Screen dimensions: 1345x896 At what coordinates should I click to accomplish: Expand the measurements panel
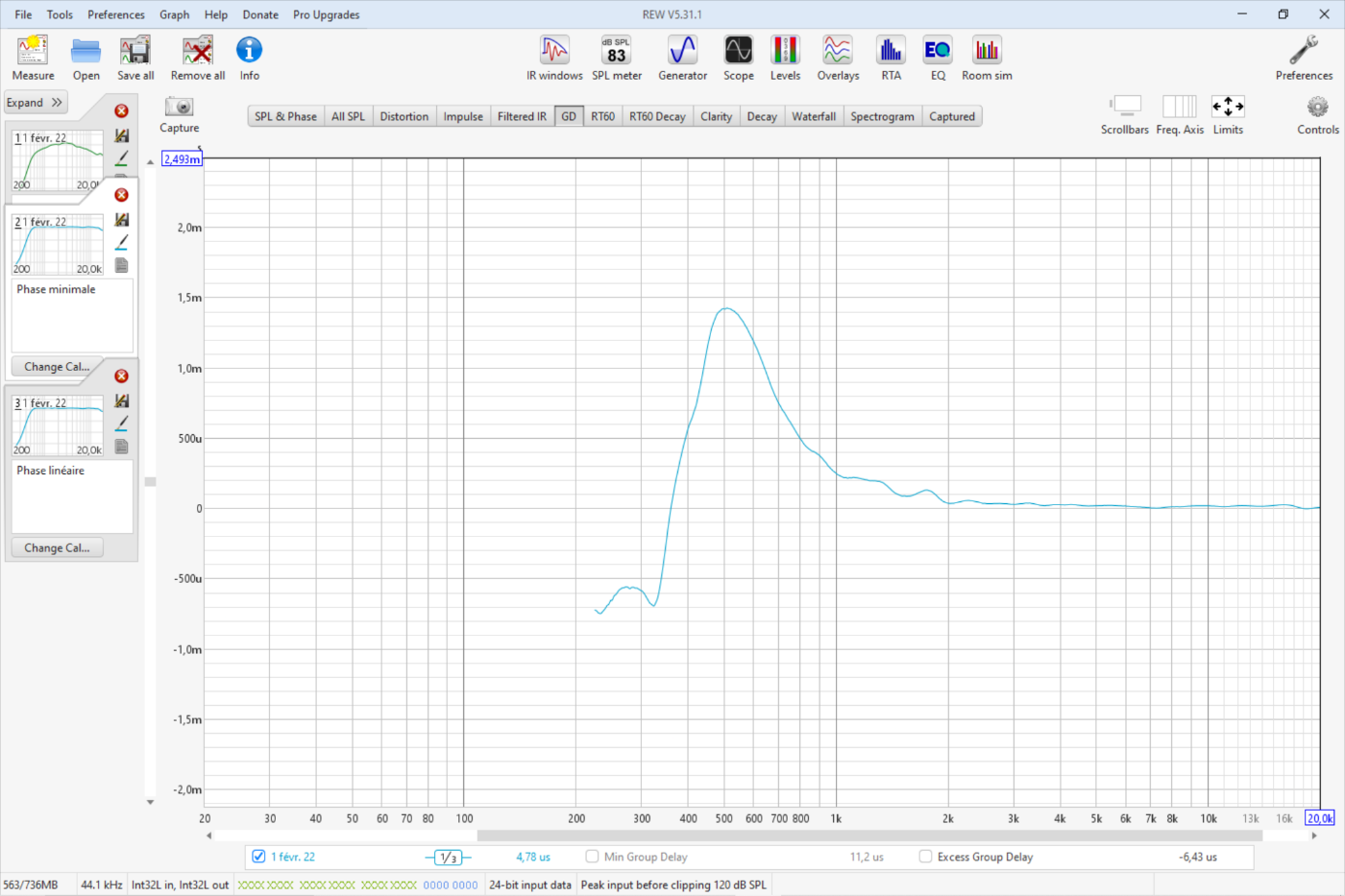35,103
